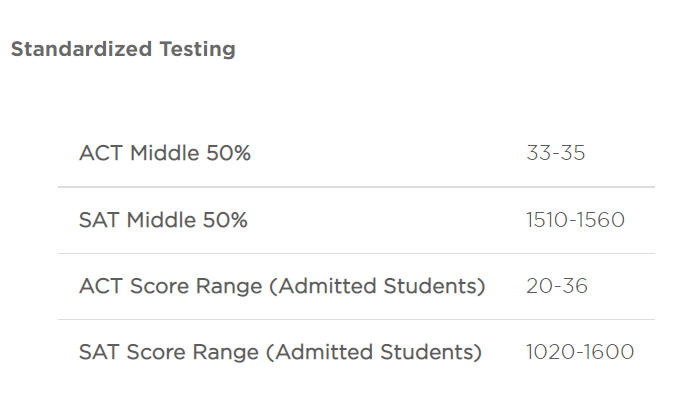Click the "50%" text in the SAT Middle row

pos(225,220)
